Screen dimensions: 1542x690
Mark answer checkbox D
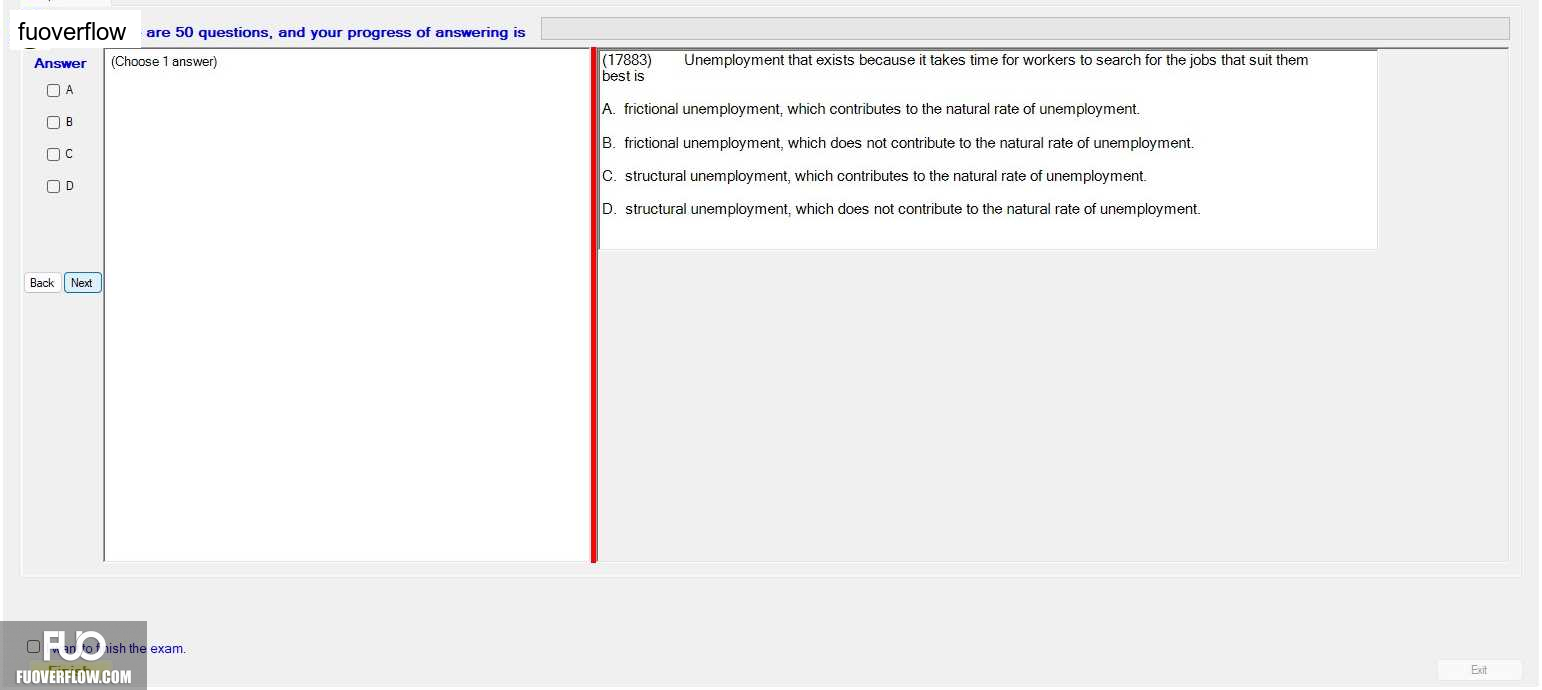point(54,186)
